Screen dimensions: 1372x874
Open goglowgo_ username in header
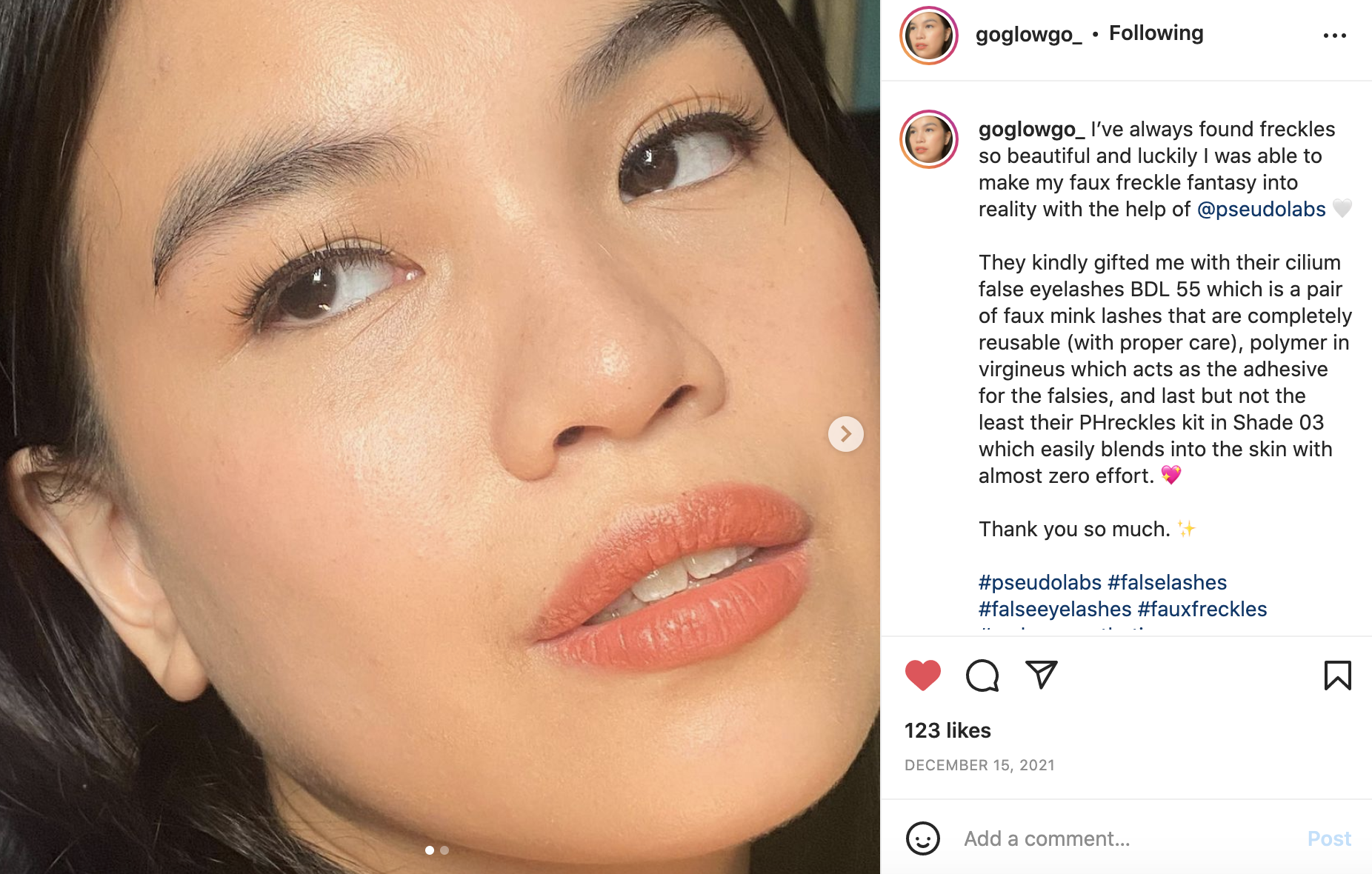click(x=1028, y=34)
